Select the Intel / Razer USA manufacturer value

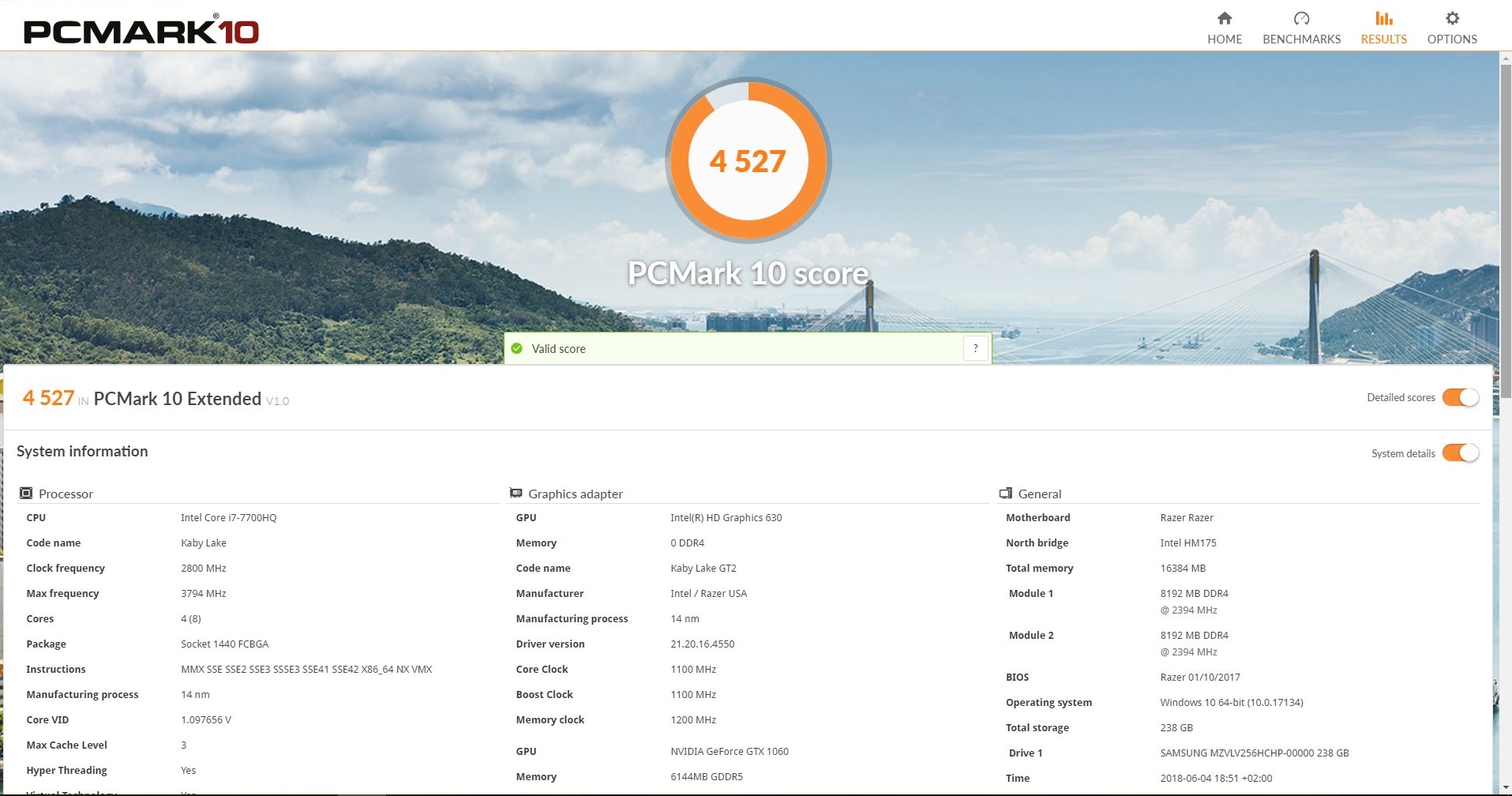[708, 593]
